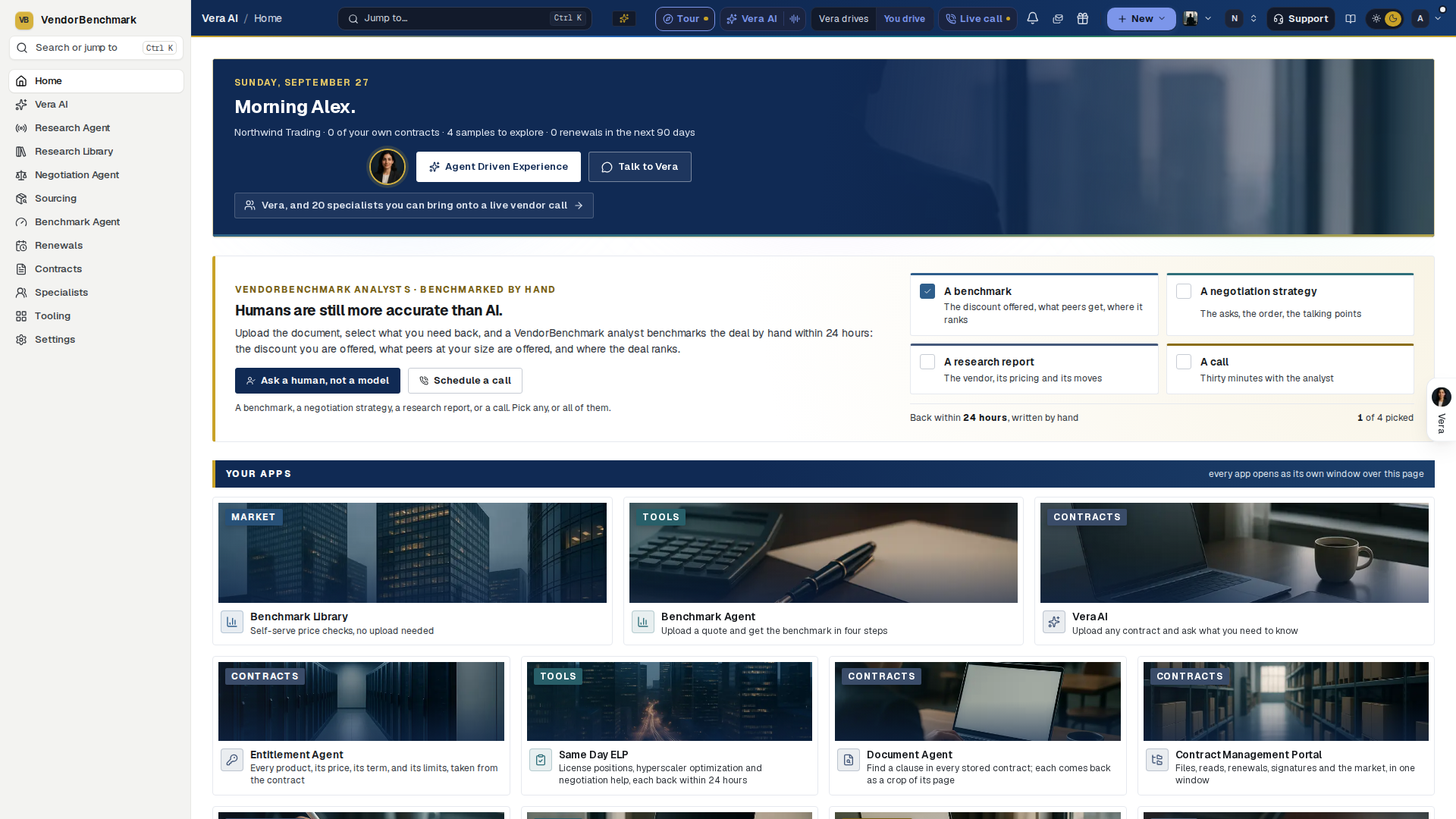Click the voice waveform icon beside Vera AI
Image resolution: width=1456 pixels, height=819 pixels.
point(794,19)
